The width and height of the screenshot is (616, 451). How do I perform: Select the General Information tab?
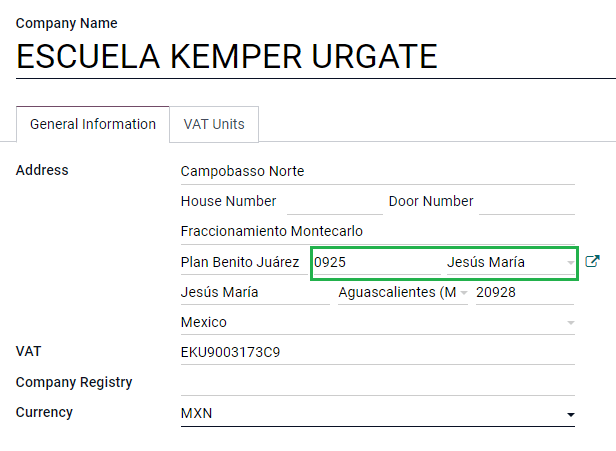(93, 125)
